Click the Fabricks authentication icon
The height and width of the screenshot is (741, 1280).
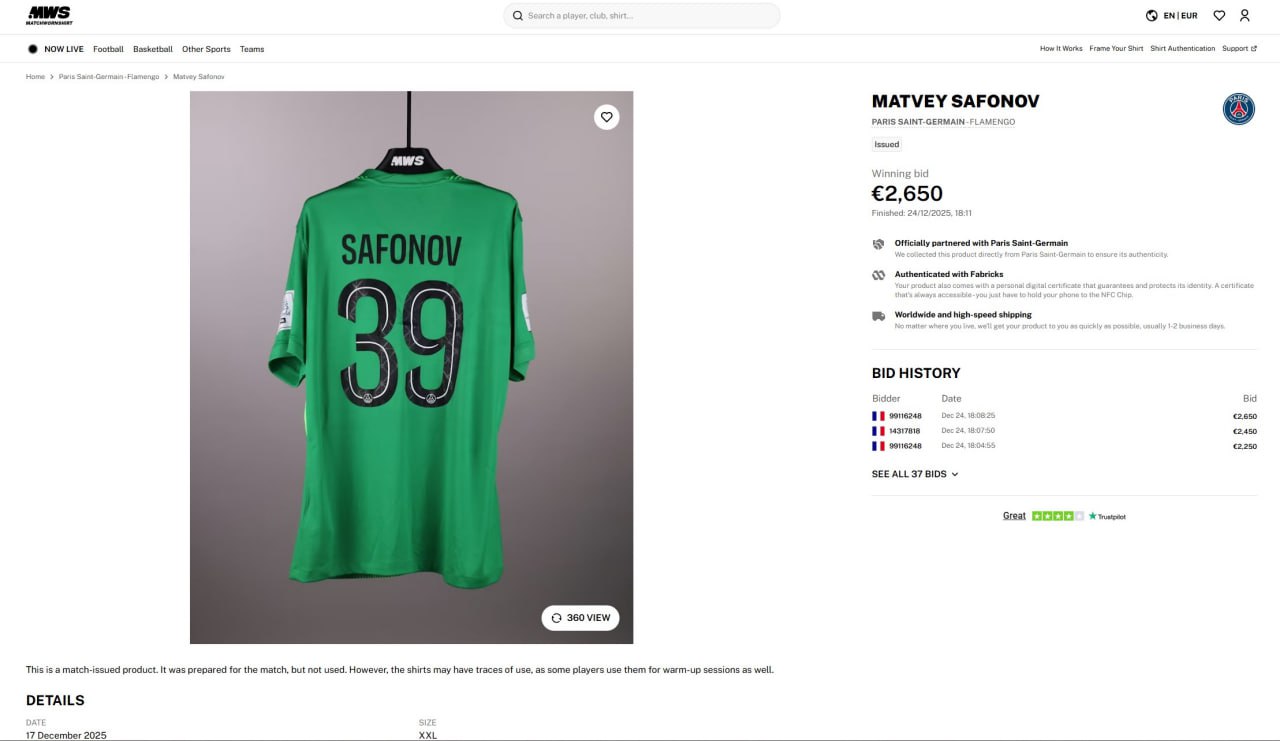[x=878, y=275]
